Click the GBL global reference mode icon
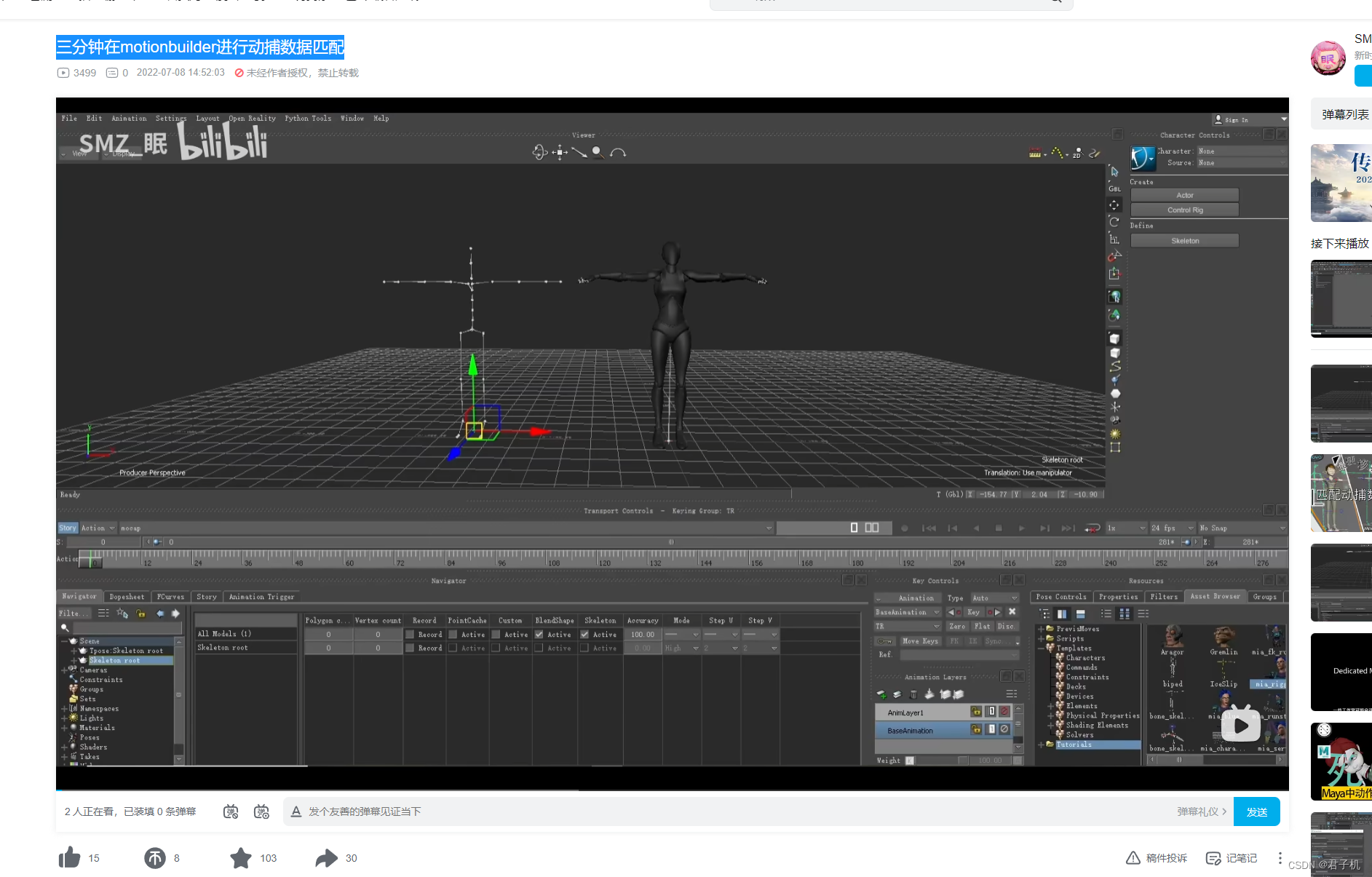This screenshot has width=1372, height=877. pyautogui.click(x=1114, y=189)
